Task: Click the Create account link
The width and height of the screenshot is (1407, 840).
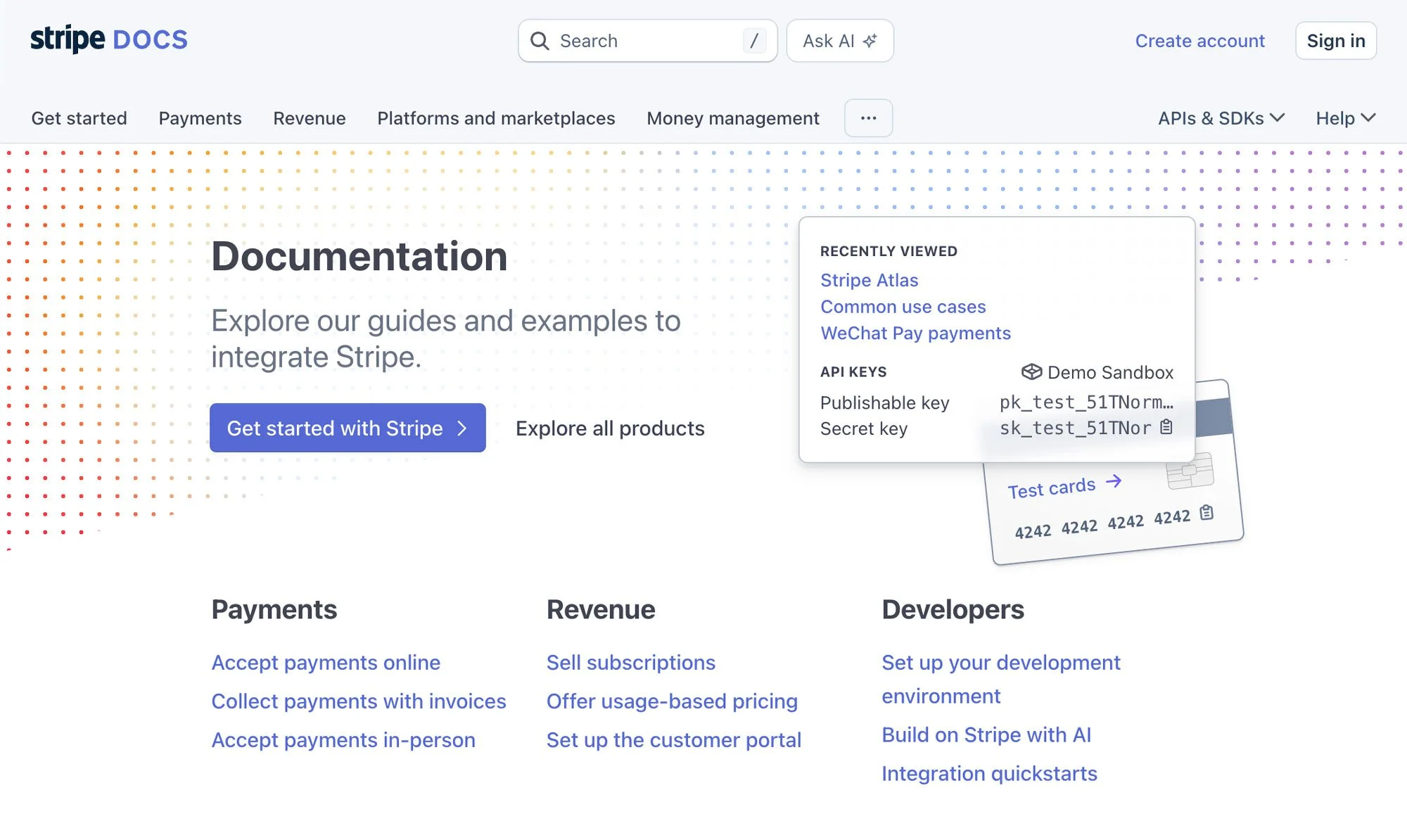Action: (1199, 41)
